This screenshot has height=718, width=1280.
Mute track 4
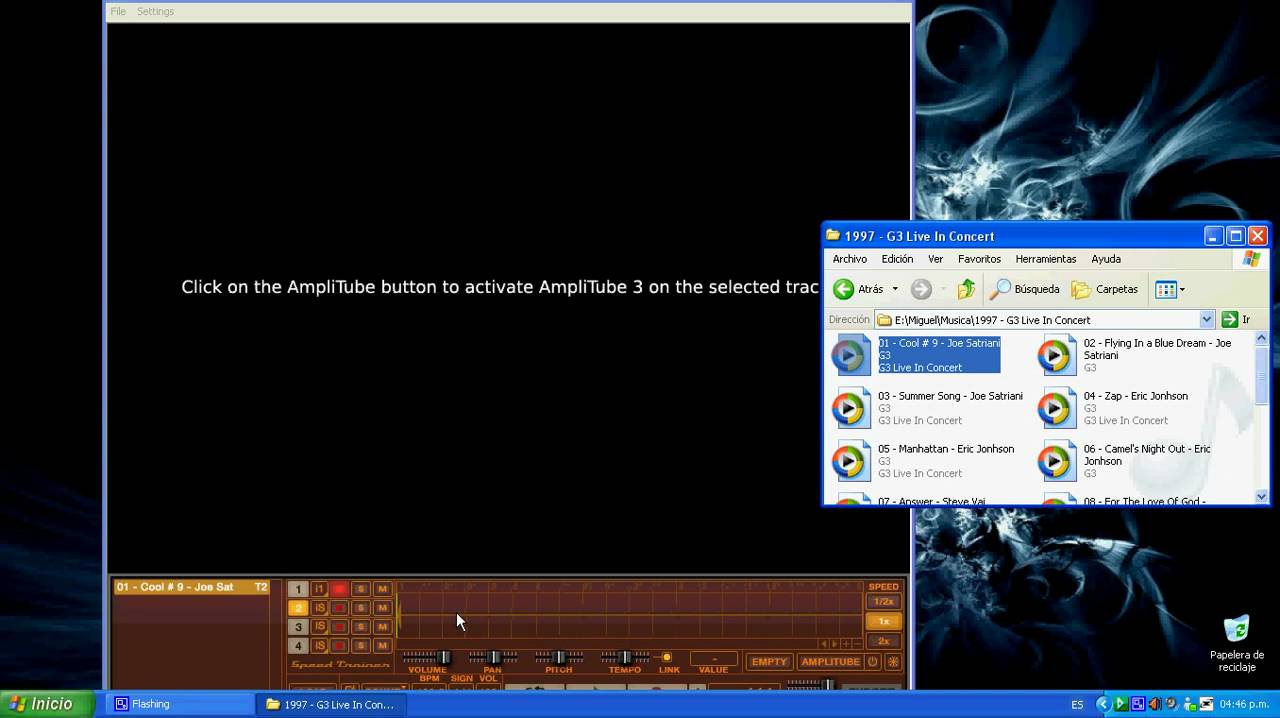tap(382, 646)
